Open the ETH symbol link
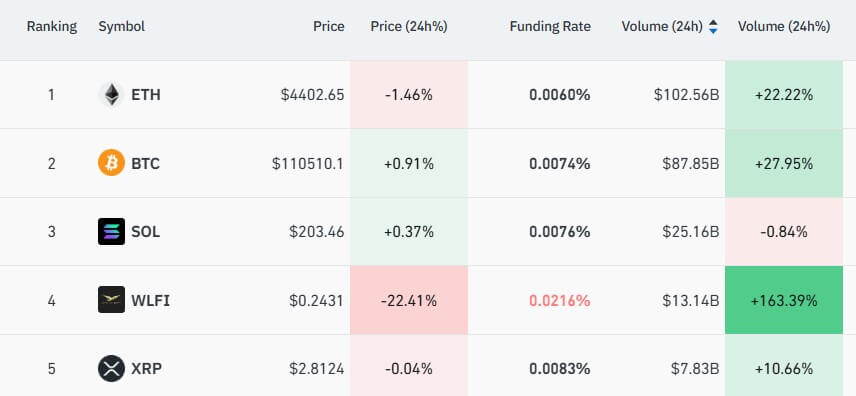The width and height of the screenshot is (856, 396). (146, 95)
